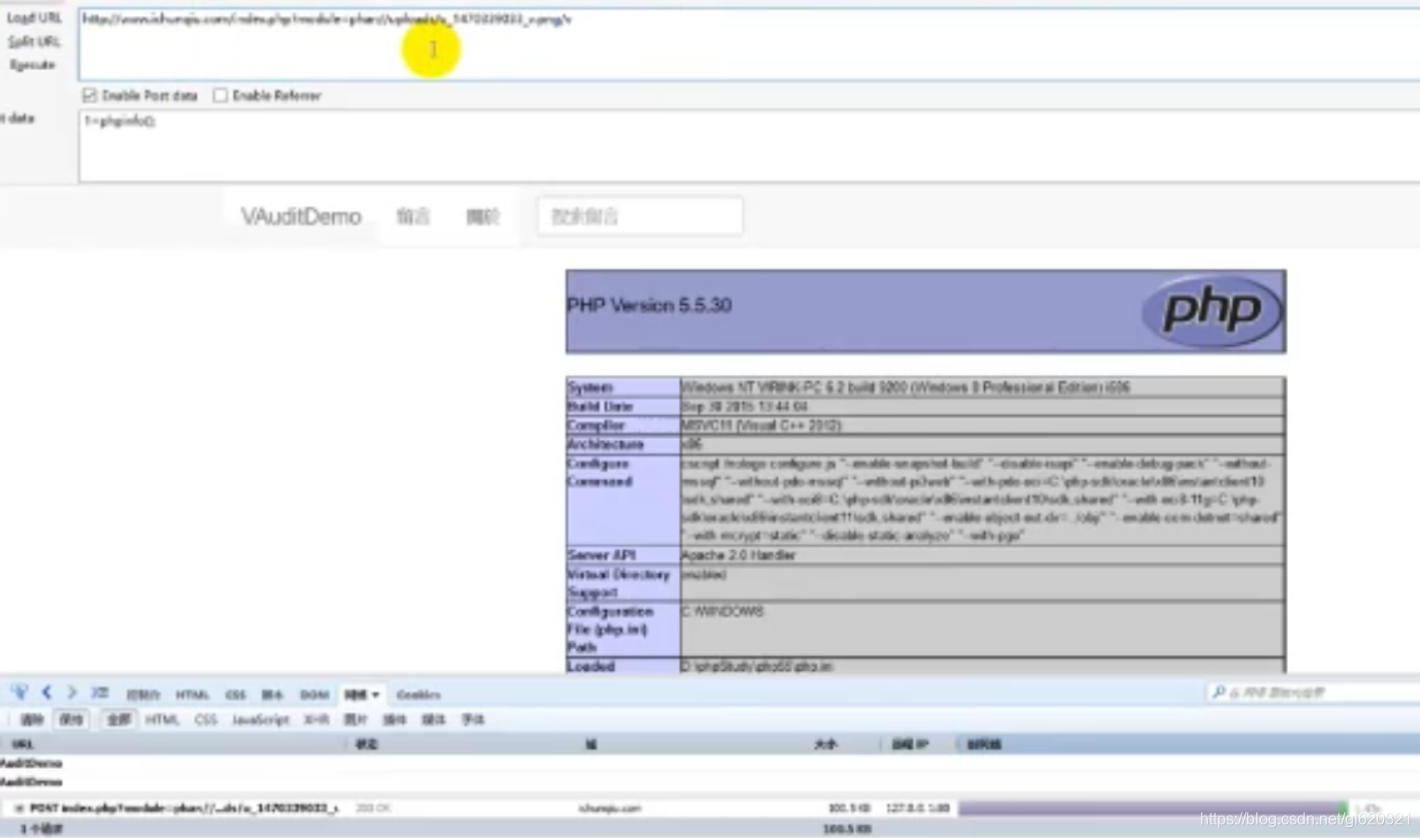
Task: Open the VAuditDemo home link
Action: point(301,217)
